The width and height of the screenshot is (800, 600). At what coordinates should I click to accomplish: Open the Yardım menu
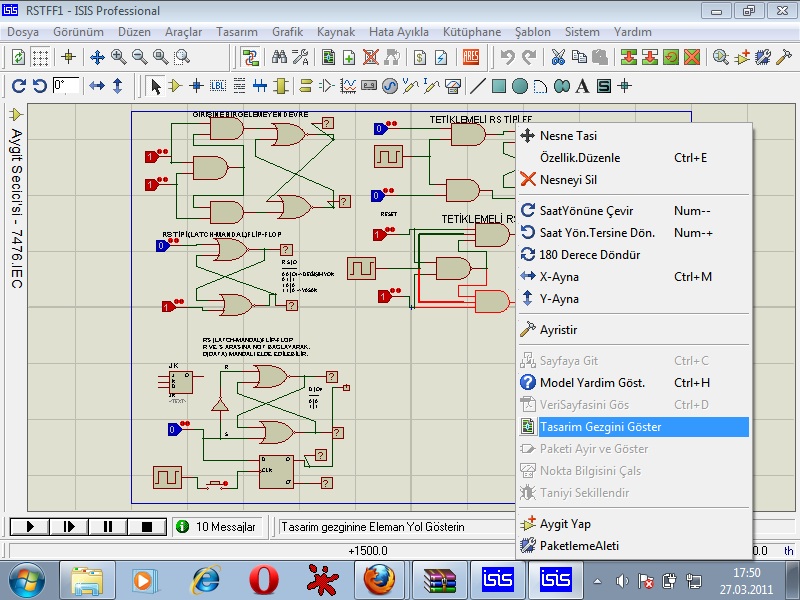point(633,32)
